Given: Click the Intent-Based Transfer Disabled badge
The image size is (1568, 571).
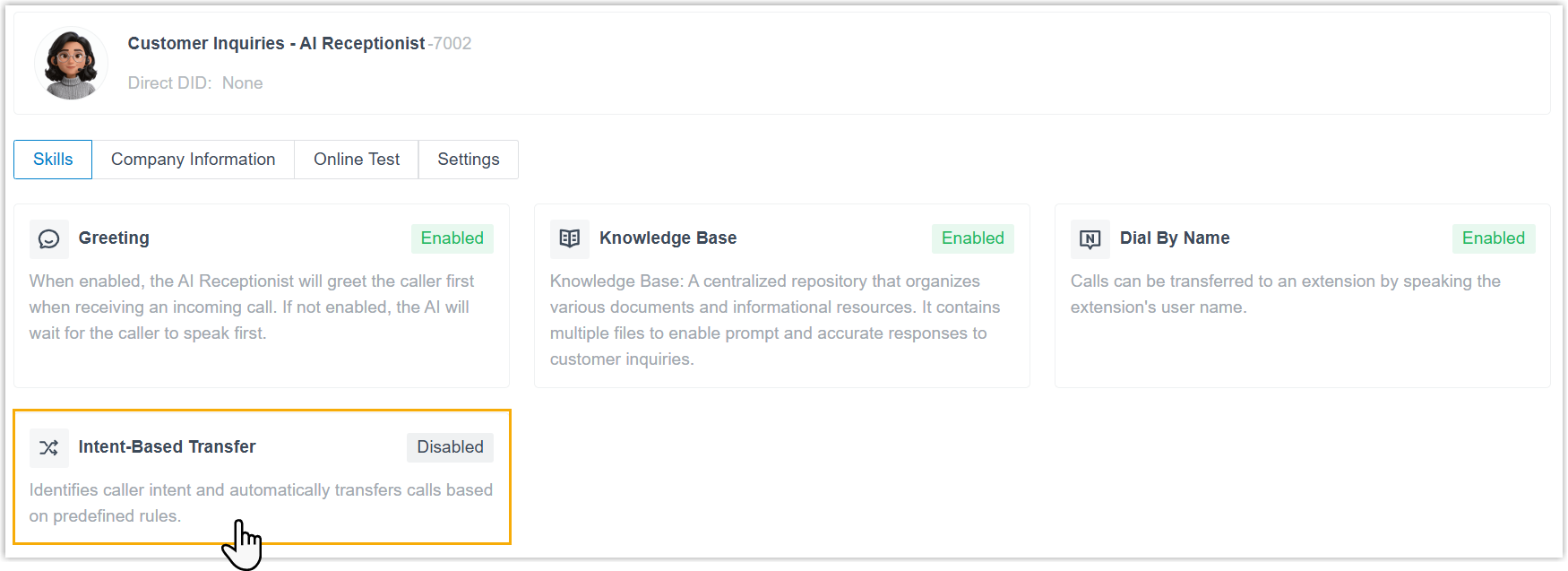Looking at the screenshot, I should click(x=450, y=447).
